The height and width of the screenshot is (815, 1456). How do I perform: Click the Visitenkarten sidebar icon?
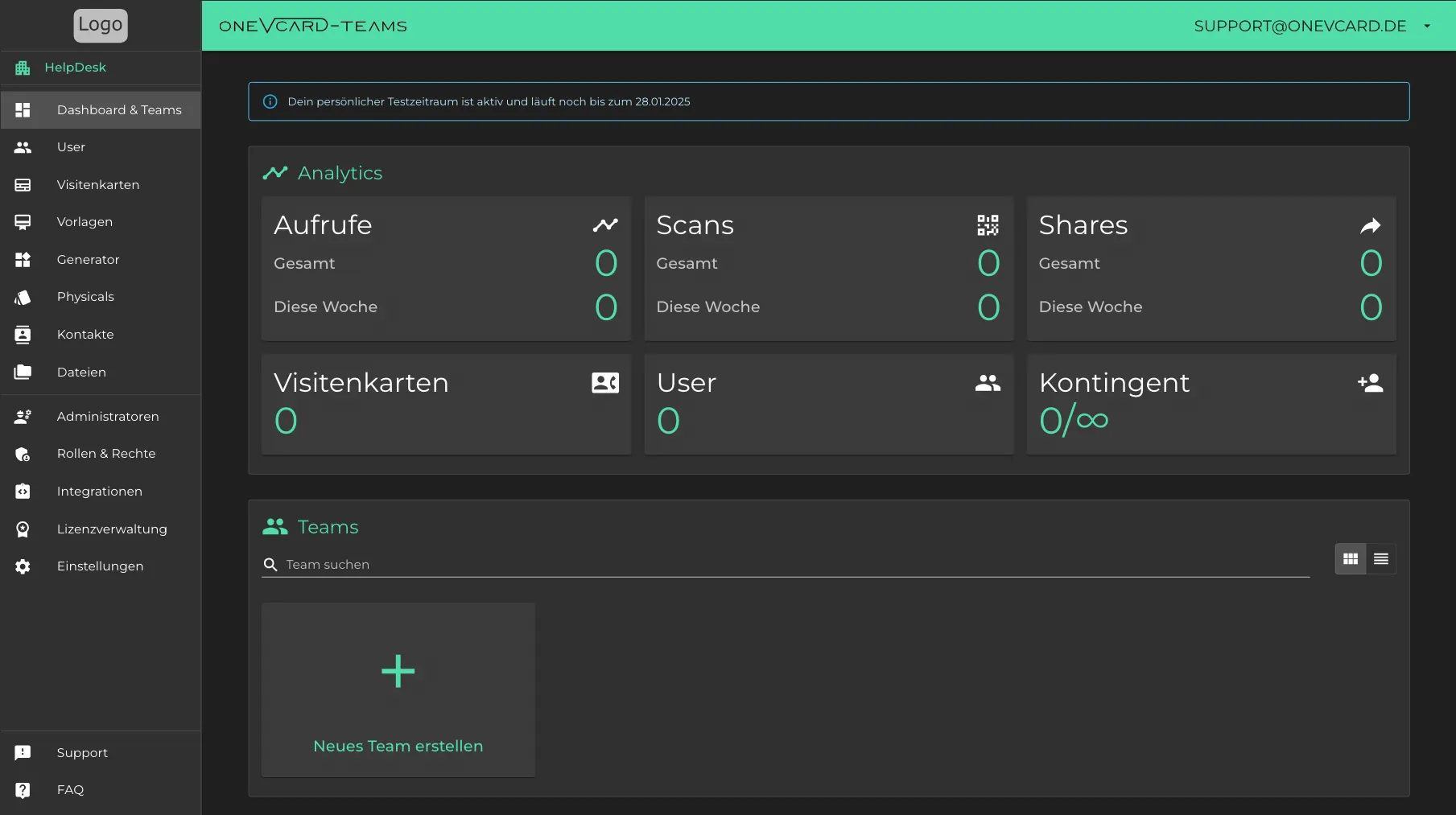[x=23, y=185]
